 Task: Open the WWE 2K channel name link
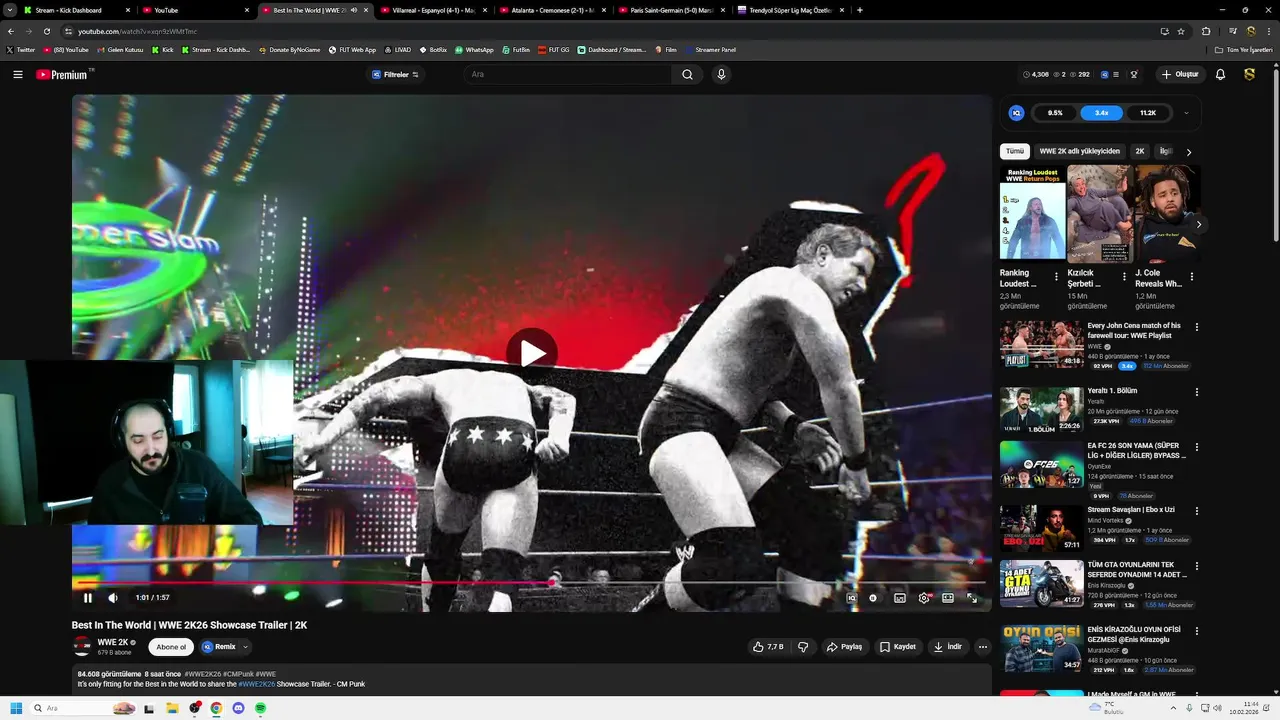[x=113, y=642]
